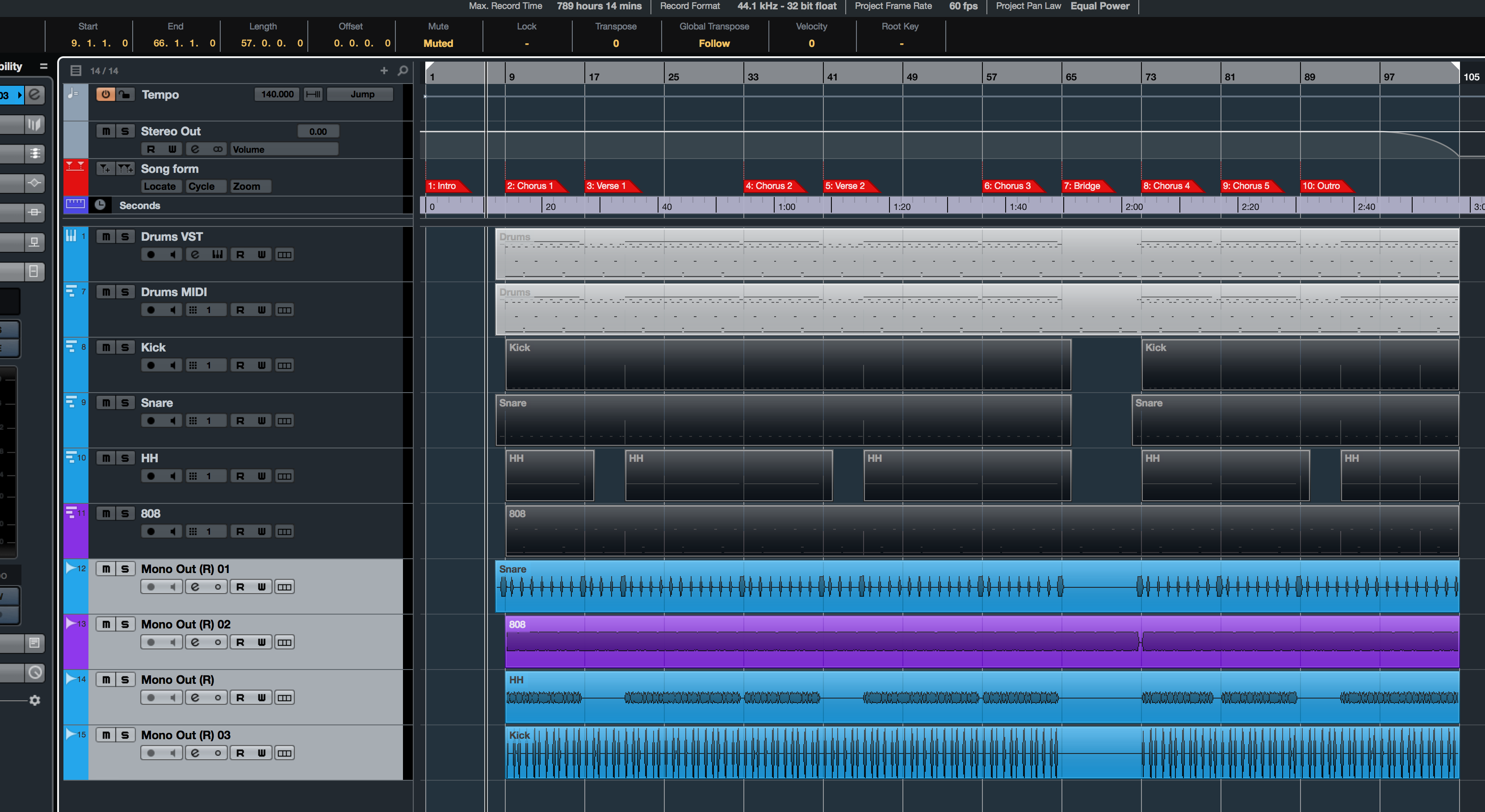Click the Mute field showing Muted

pyautogui.click(x=438, y=43)
